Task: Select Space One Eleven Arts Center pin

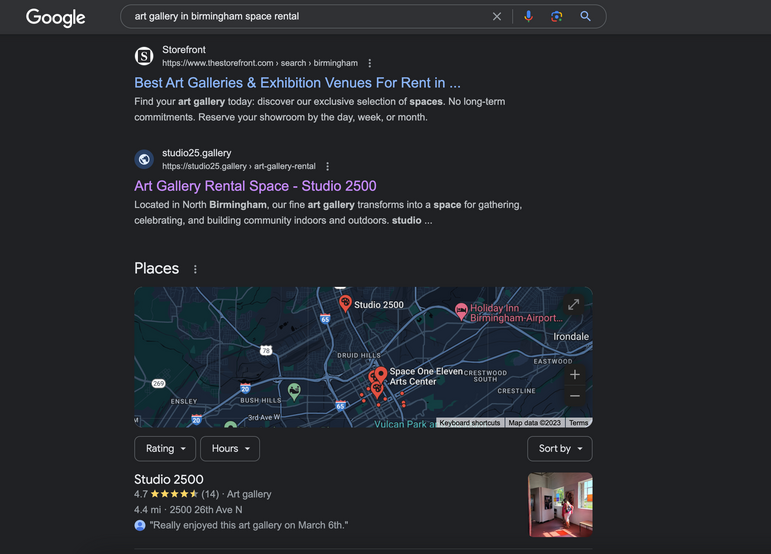Action: click(381, 376)
